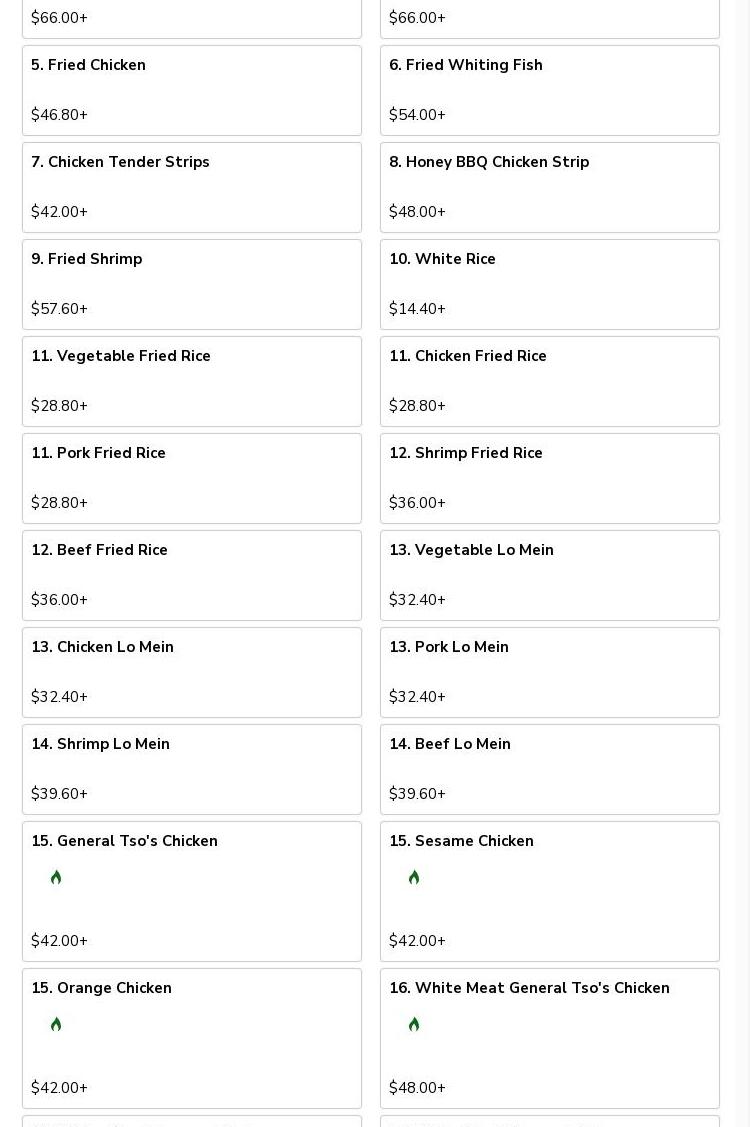Click the spicy flame icon under Sesame Chicken
Viewport: 750px width, 1127px height.
point(413,877)
